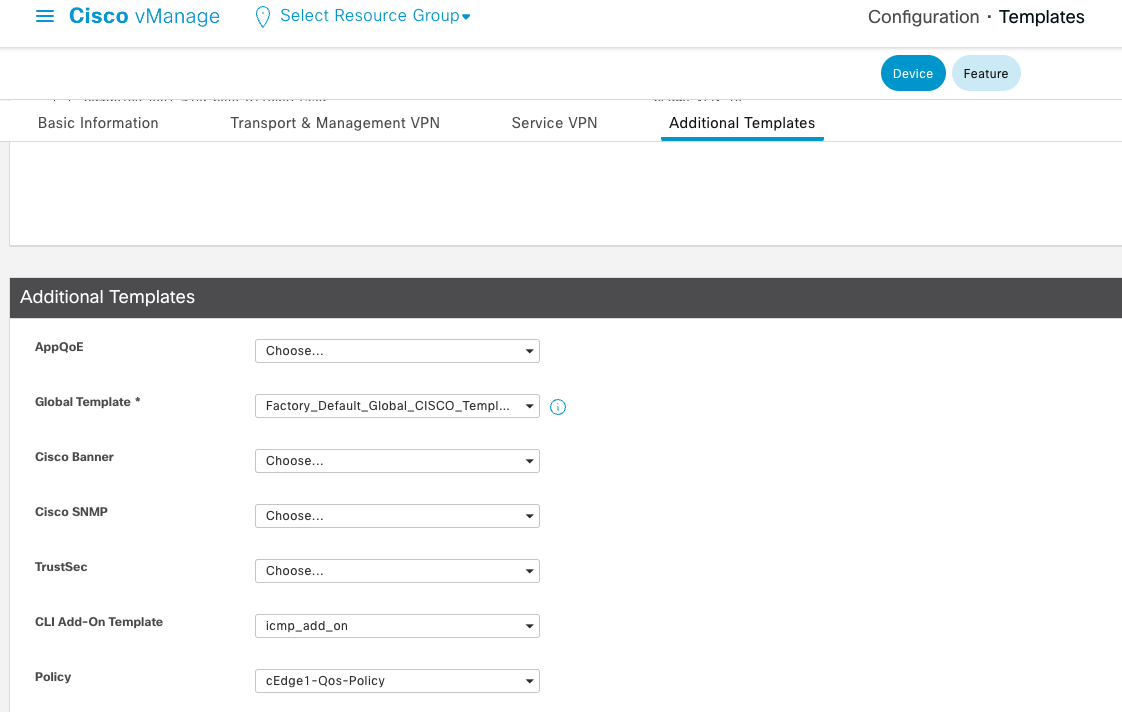The height and width of the screenshot is (712, 1122).
Task: Switch to Device templates view
Action: coord(912,73)
